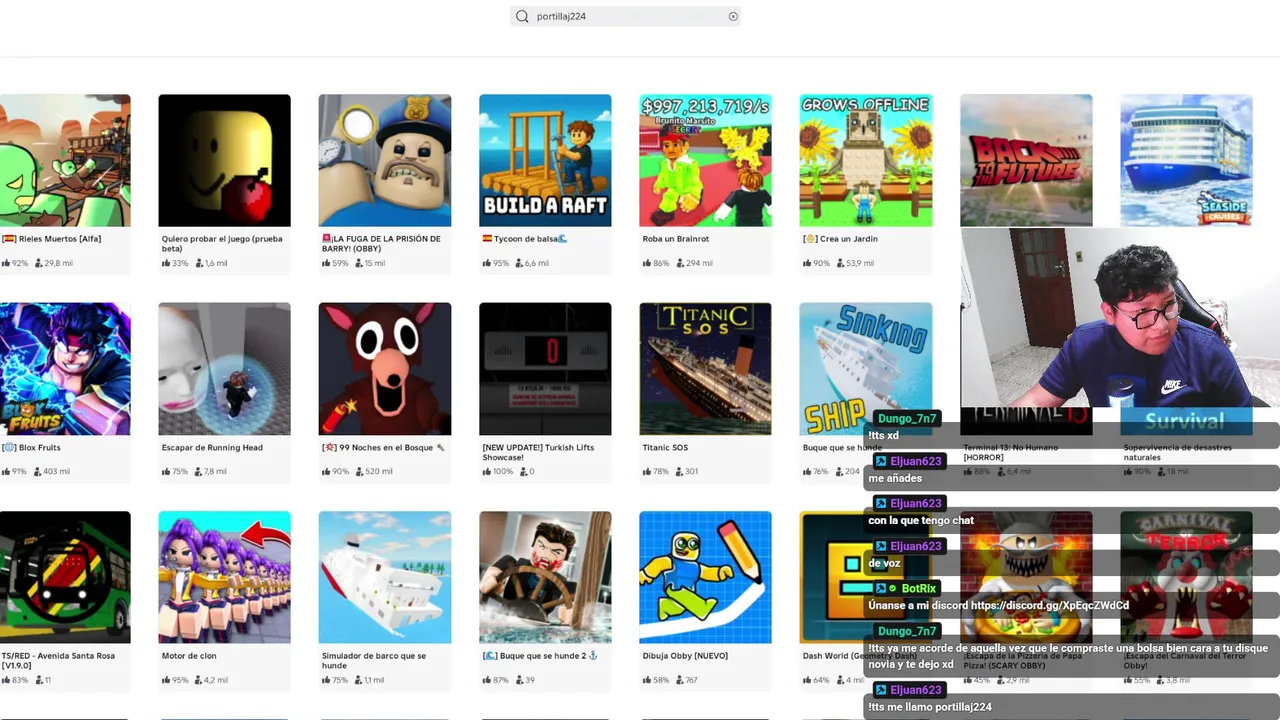
Task: Click LA FUGA DE LA PRISIÓN DE BARRY title
Action: point(381,243)
